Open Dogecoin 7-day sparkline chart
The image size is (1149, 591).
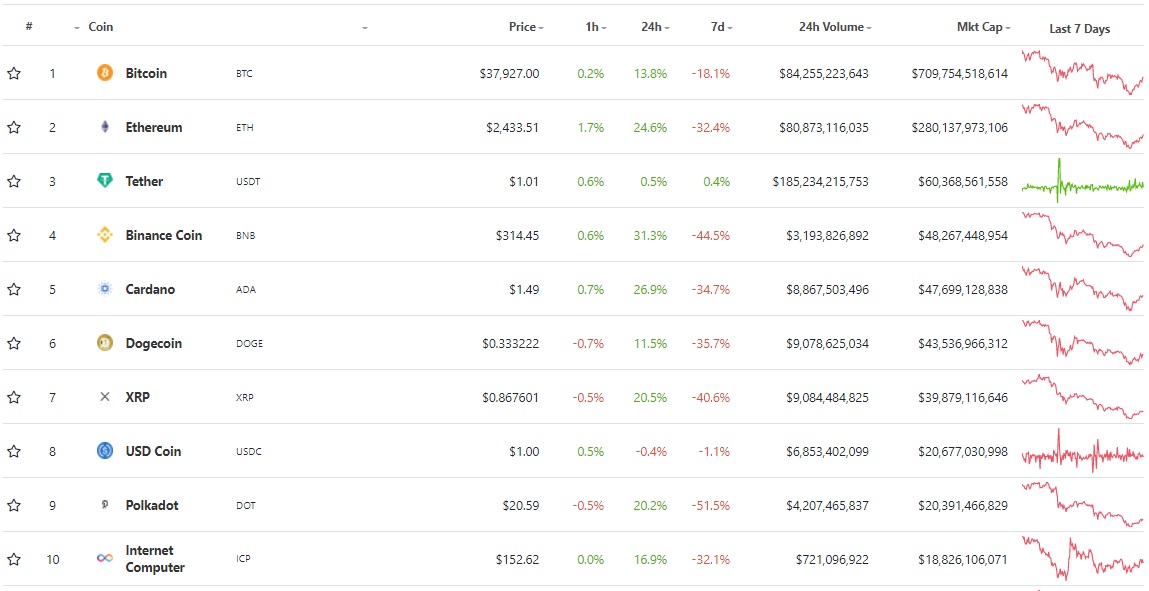pyautogui.click(x=1082, y=343)
